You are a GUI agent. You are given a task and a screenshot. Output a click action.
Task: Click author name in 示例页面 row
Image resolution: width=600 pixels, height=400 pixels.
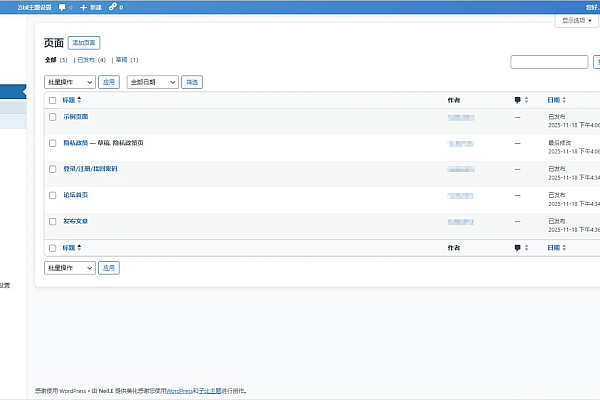tap(461, 118)
